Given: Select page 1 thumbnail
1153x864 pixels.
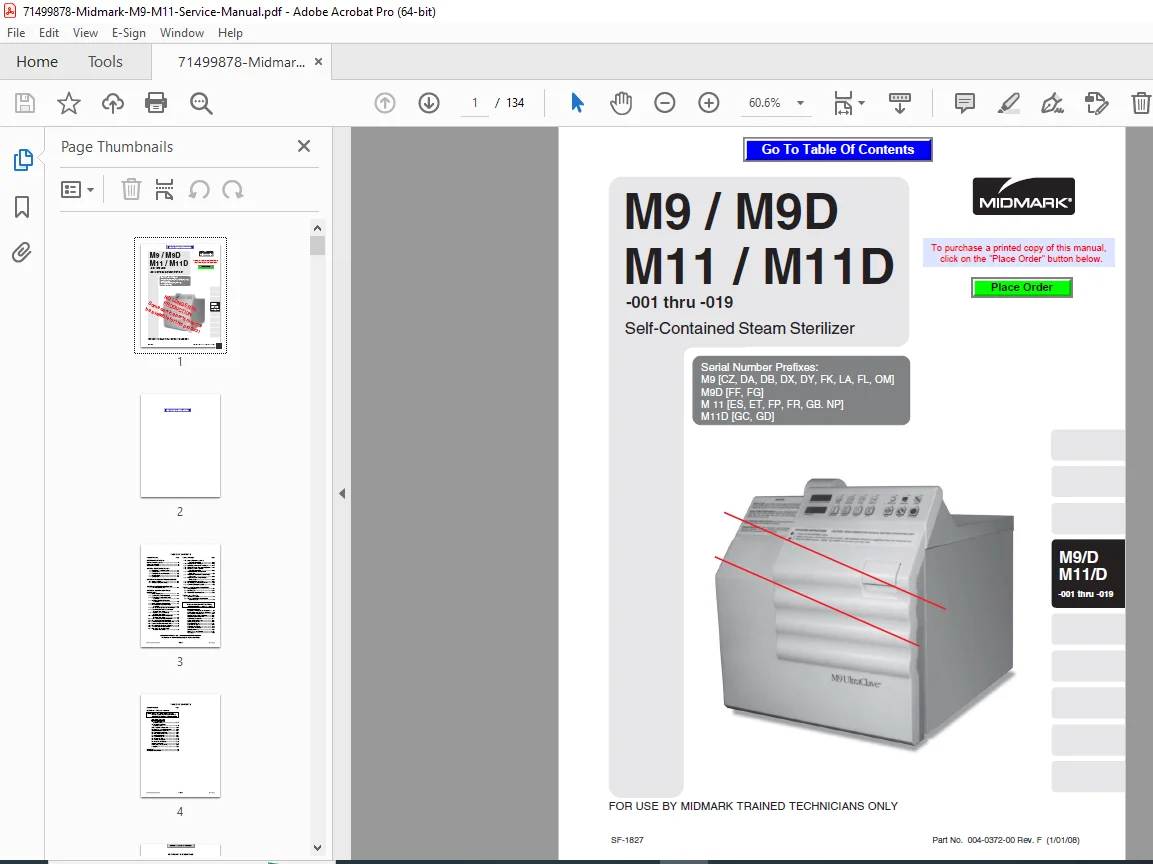Looking at the screenshot, I should point(180,296).
